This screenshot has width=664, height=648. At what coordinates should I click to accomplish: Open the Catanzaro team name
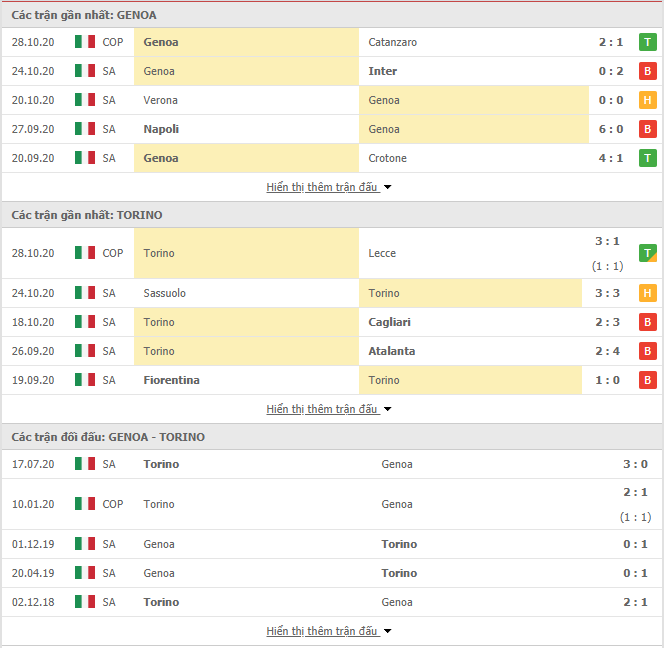[x=393, y=42]
